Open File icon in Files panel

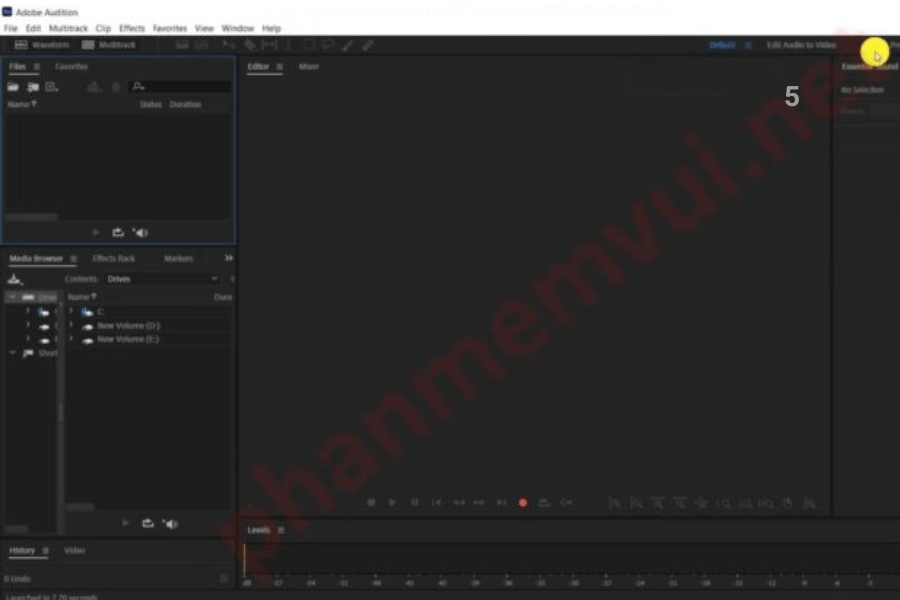pyautogui.click(x=14, y=88)
